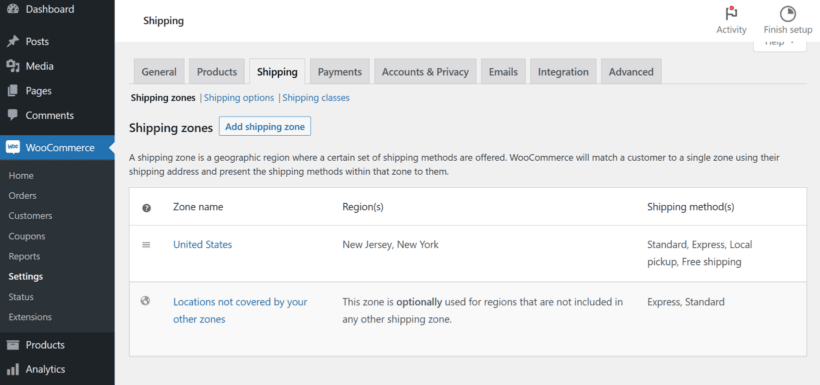Open the Comments menu item
The image size is (820, 385).
pyautogui.click(x=57, y=115)
